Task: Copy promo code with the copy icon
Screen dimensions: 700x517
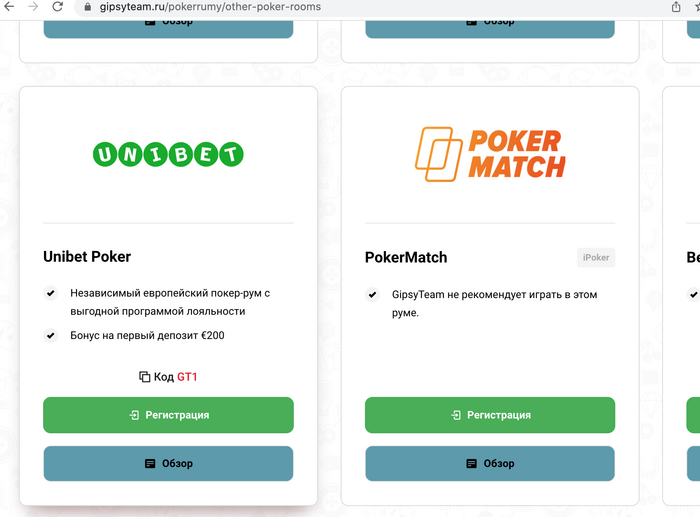Action: (144, 377)
